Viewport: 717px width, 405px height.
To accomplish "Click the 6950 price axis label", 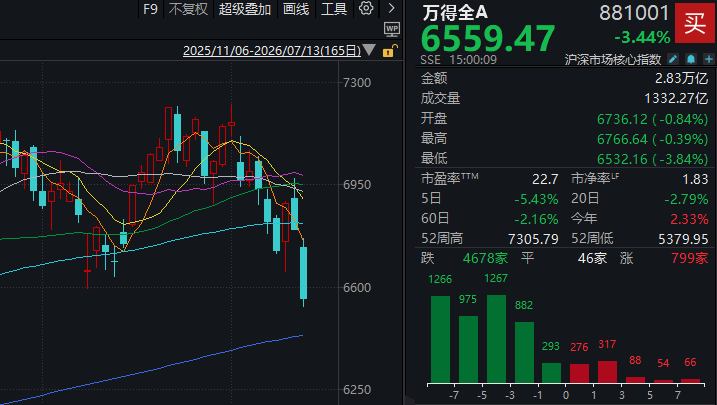I will [357, 185].
